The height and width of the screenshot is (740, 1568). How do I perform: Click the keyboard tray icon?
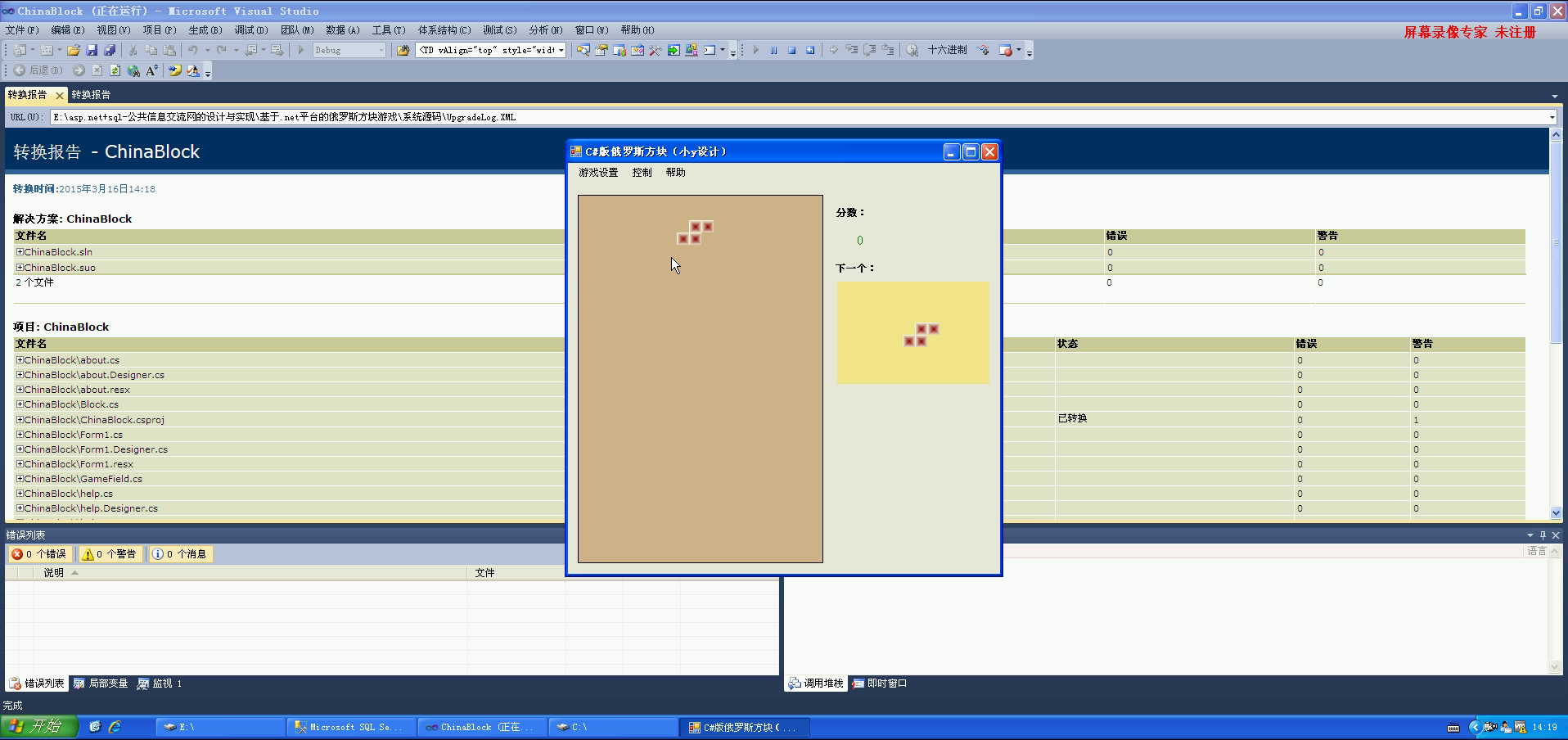(1453, 728)
